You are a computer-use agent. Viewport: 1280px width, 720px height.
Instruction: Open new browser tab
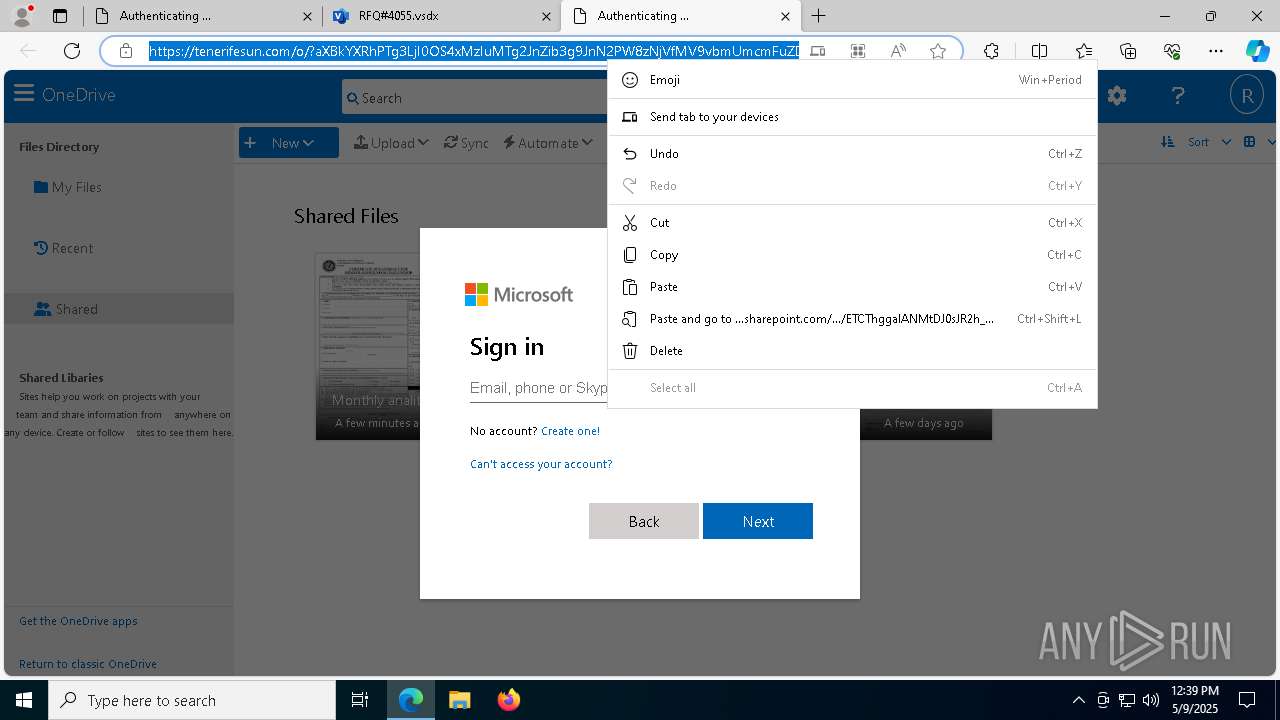(x=819, y=16)
